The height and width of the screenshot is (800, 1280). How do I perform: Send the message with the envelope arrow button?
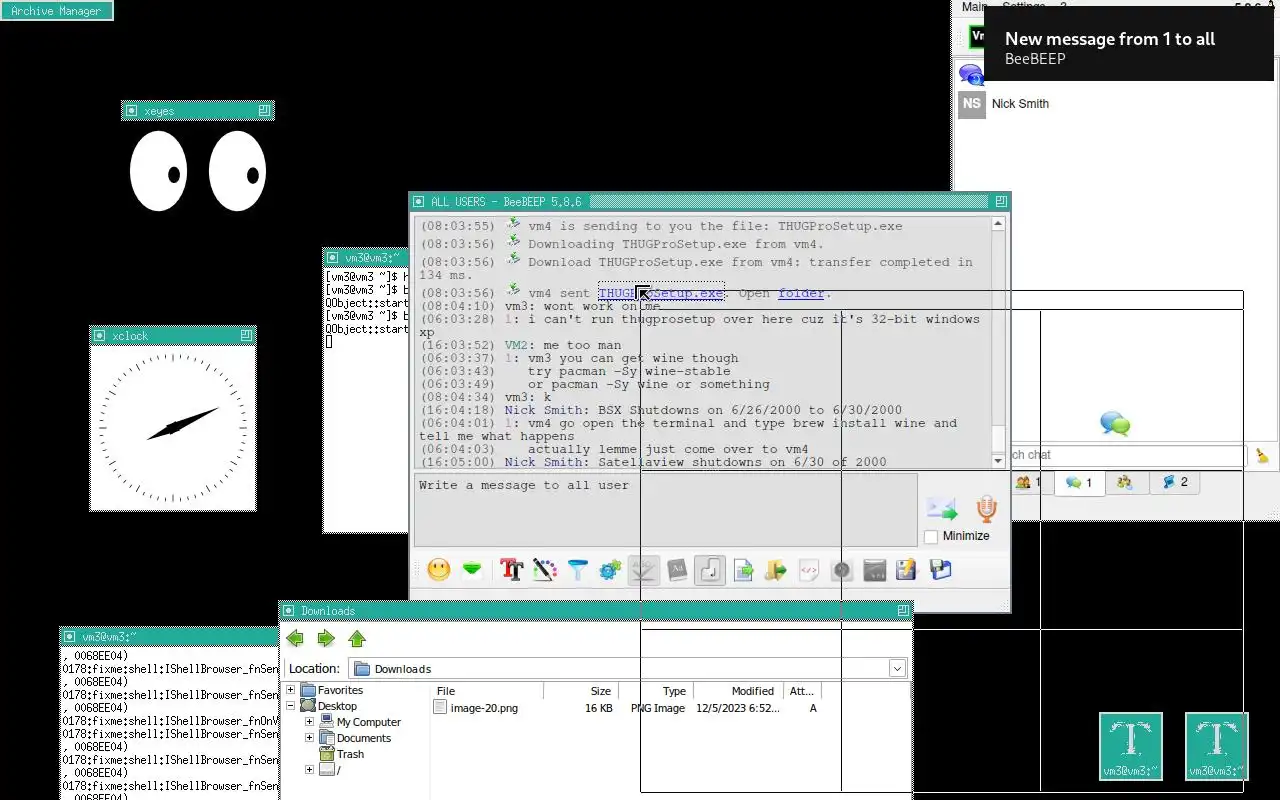click(x=942, y=510)
